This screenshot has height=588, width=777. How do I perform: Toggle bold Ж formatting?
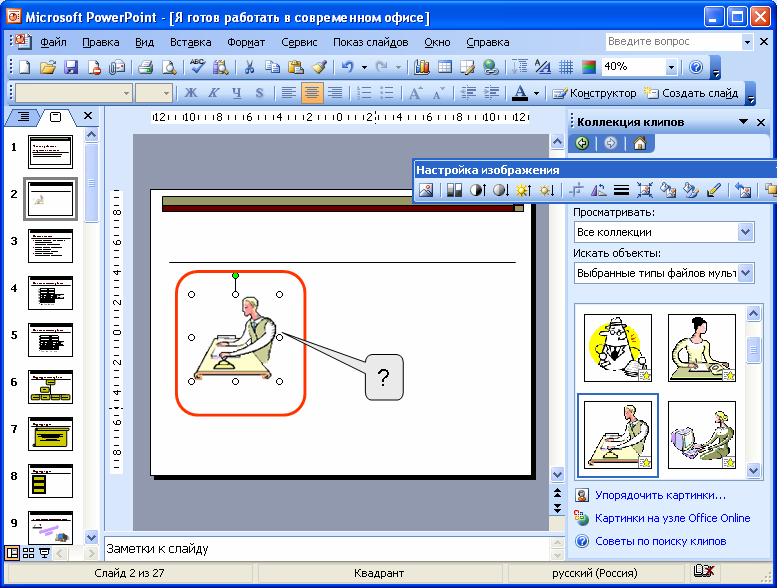click(x=190, y=93)
